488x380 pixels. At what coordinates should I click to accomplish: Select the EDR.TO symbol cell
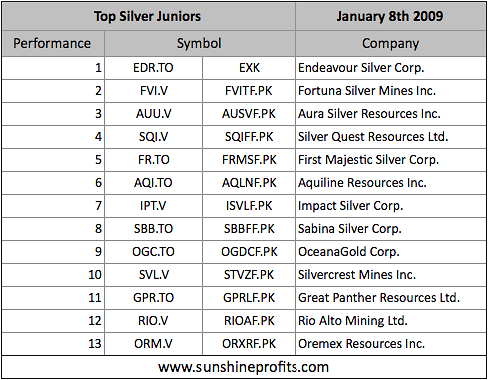click(x=153, y=68)
